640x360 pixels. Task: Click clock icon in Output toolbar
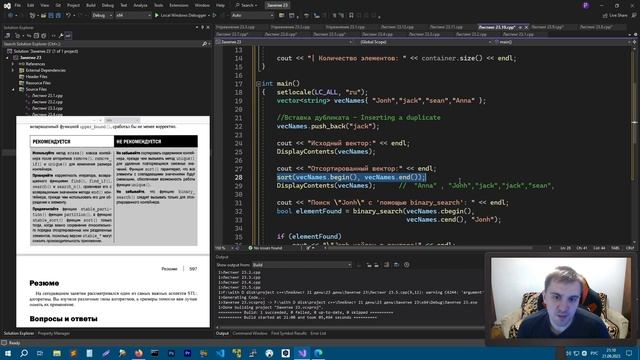pyautogui.click(x=407, y=265)
